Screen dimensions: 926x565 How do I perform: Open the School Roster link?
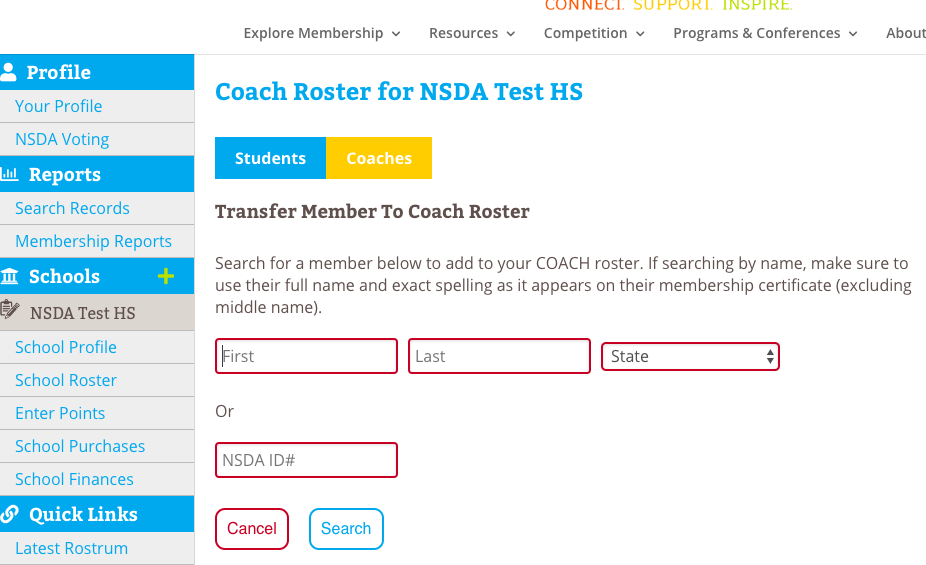pyautogui.click(x=66, y=380)
